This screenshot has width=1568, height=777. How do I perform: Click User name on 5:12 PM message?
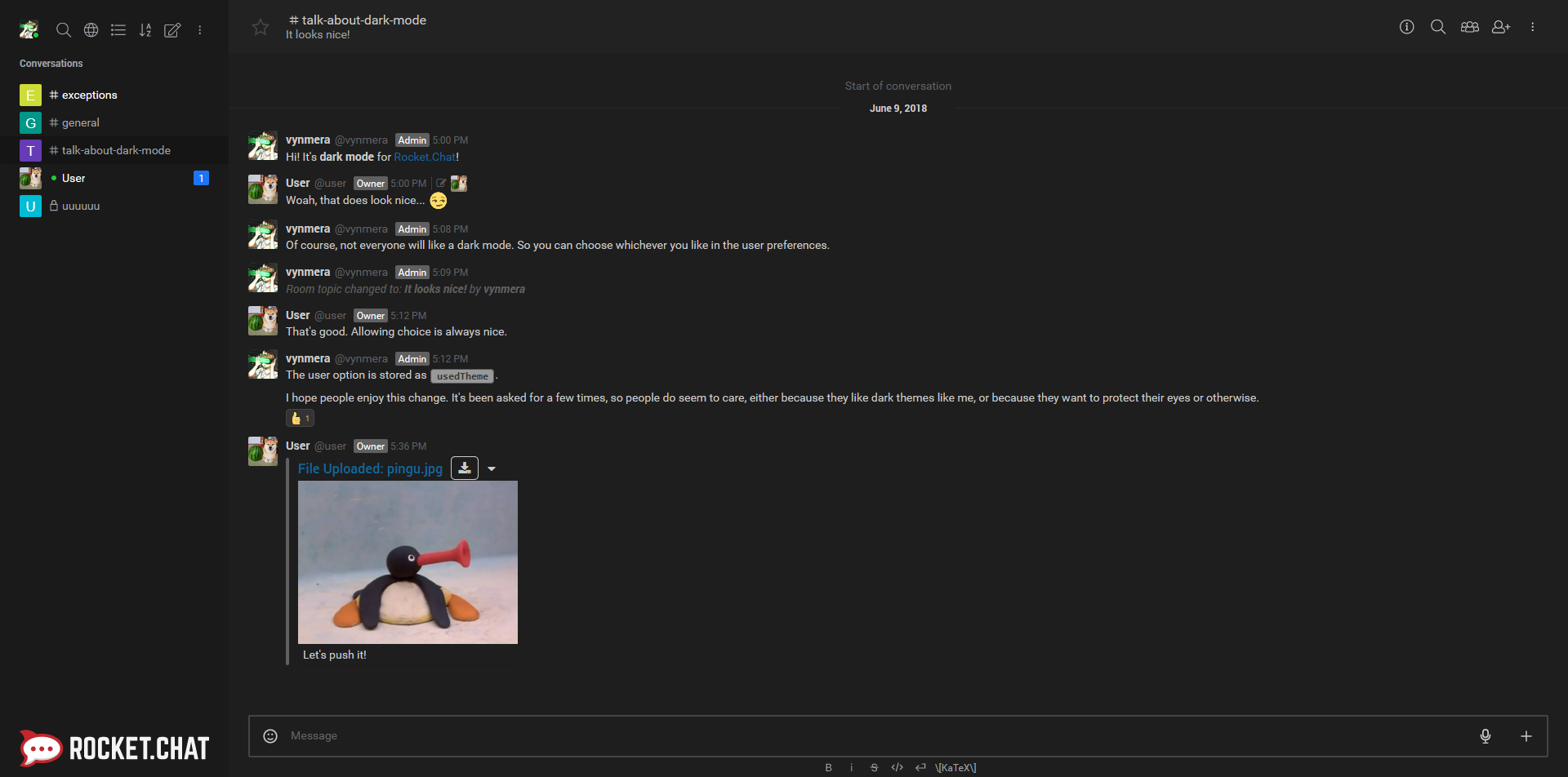[297, 315]
